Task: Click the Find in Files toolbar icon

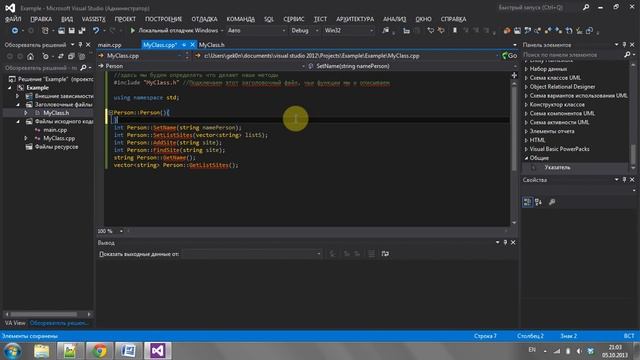Action: pyautogui.click(x=386, y=31)
